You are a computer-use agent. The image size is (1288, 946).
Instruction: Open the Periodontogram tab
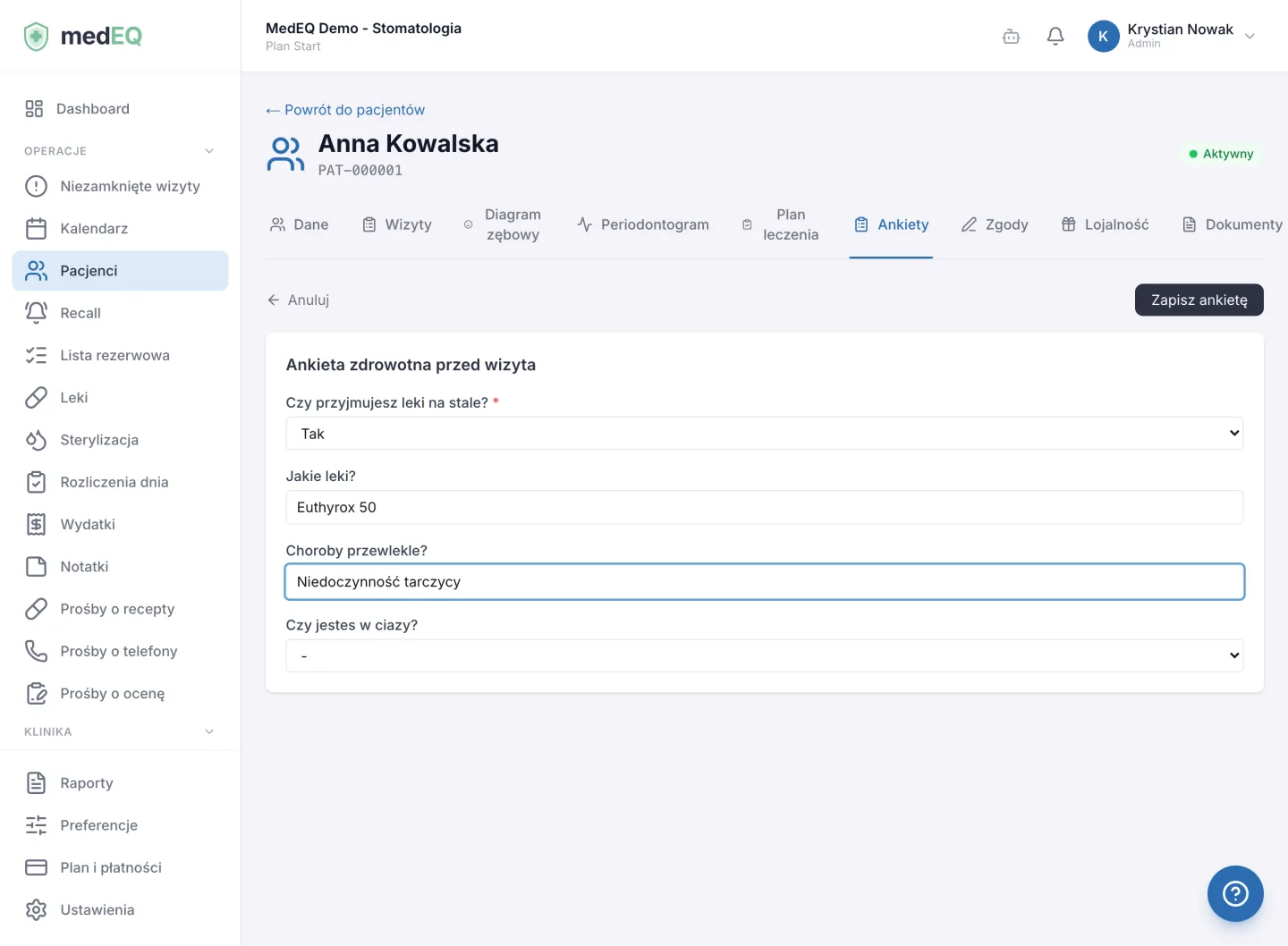click(x=643, y=224)
